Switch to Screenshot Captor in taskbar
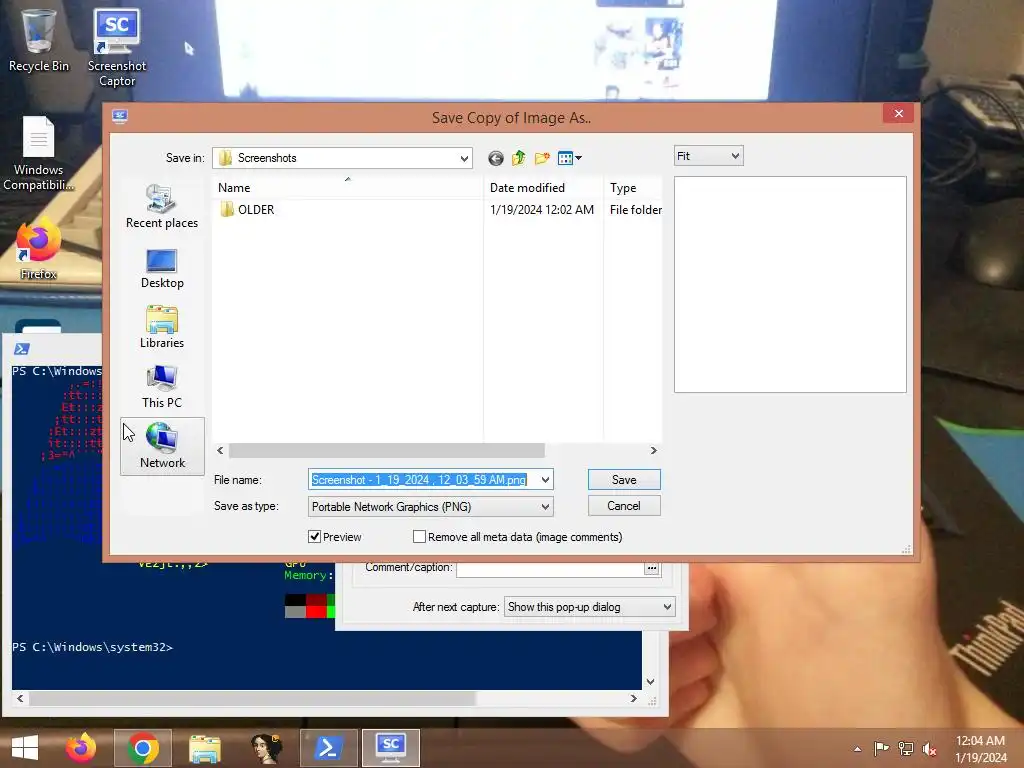 (391, 748)
